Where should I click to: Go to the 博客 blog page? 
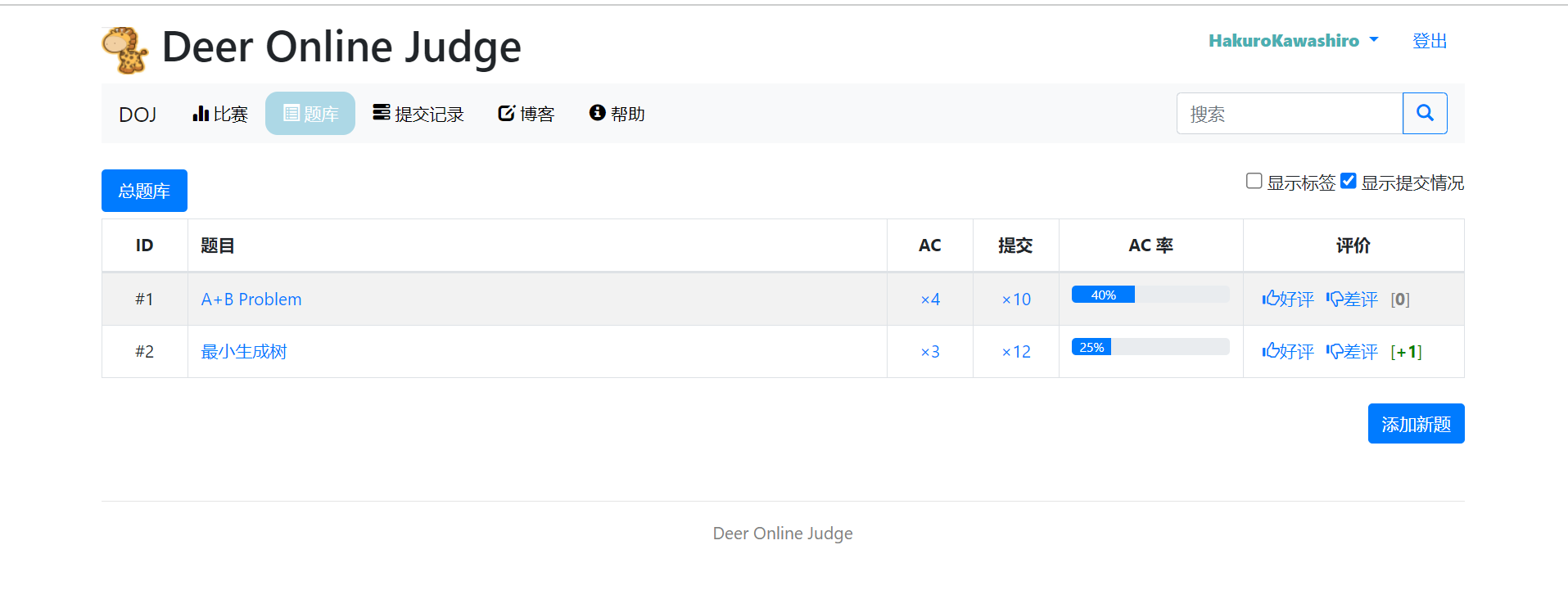coord(526,114)
